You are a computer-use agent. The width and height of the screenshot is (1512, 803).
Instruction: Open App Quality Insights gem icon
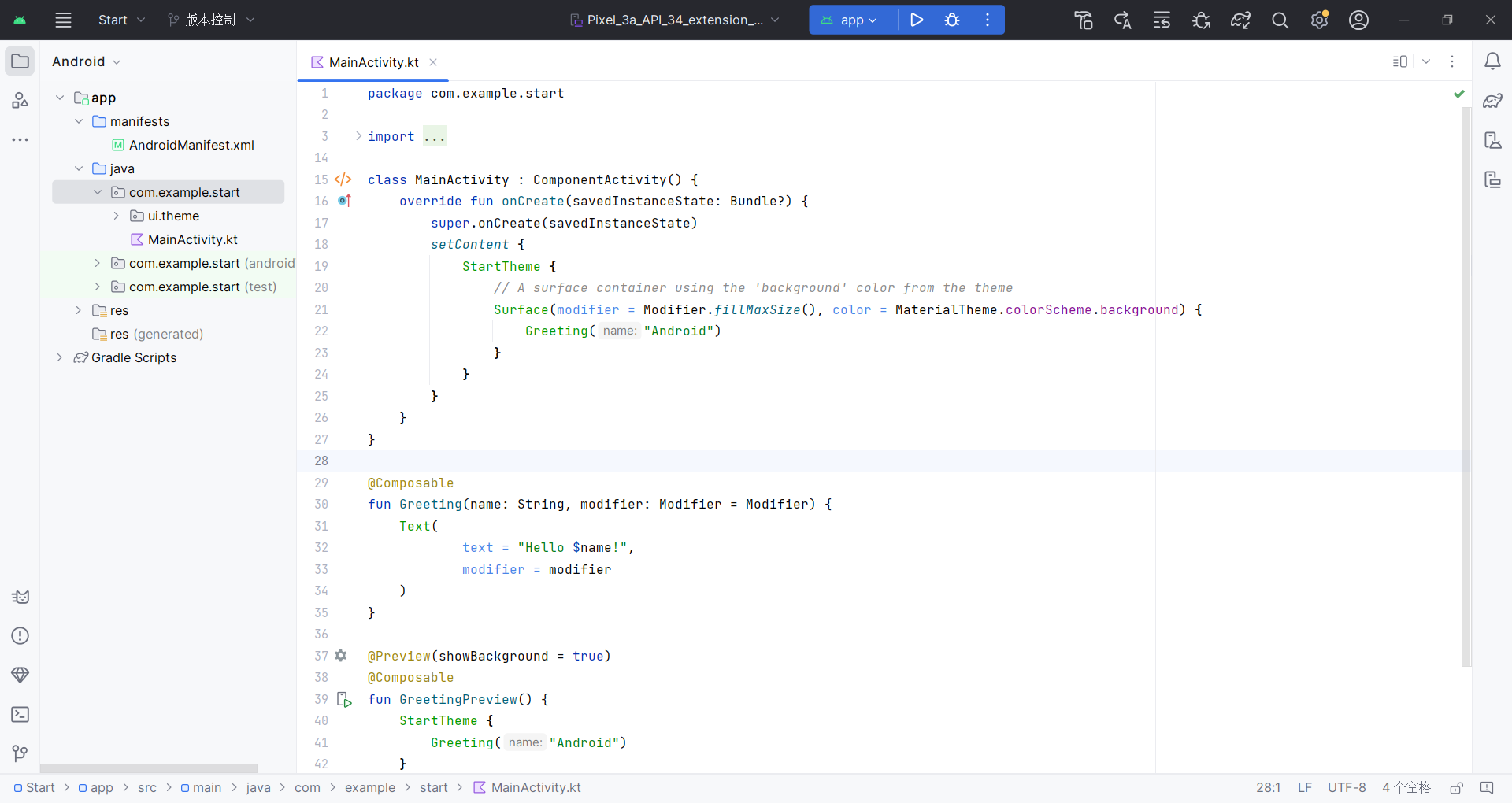[x=20, y=675]
